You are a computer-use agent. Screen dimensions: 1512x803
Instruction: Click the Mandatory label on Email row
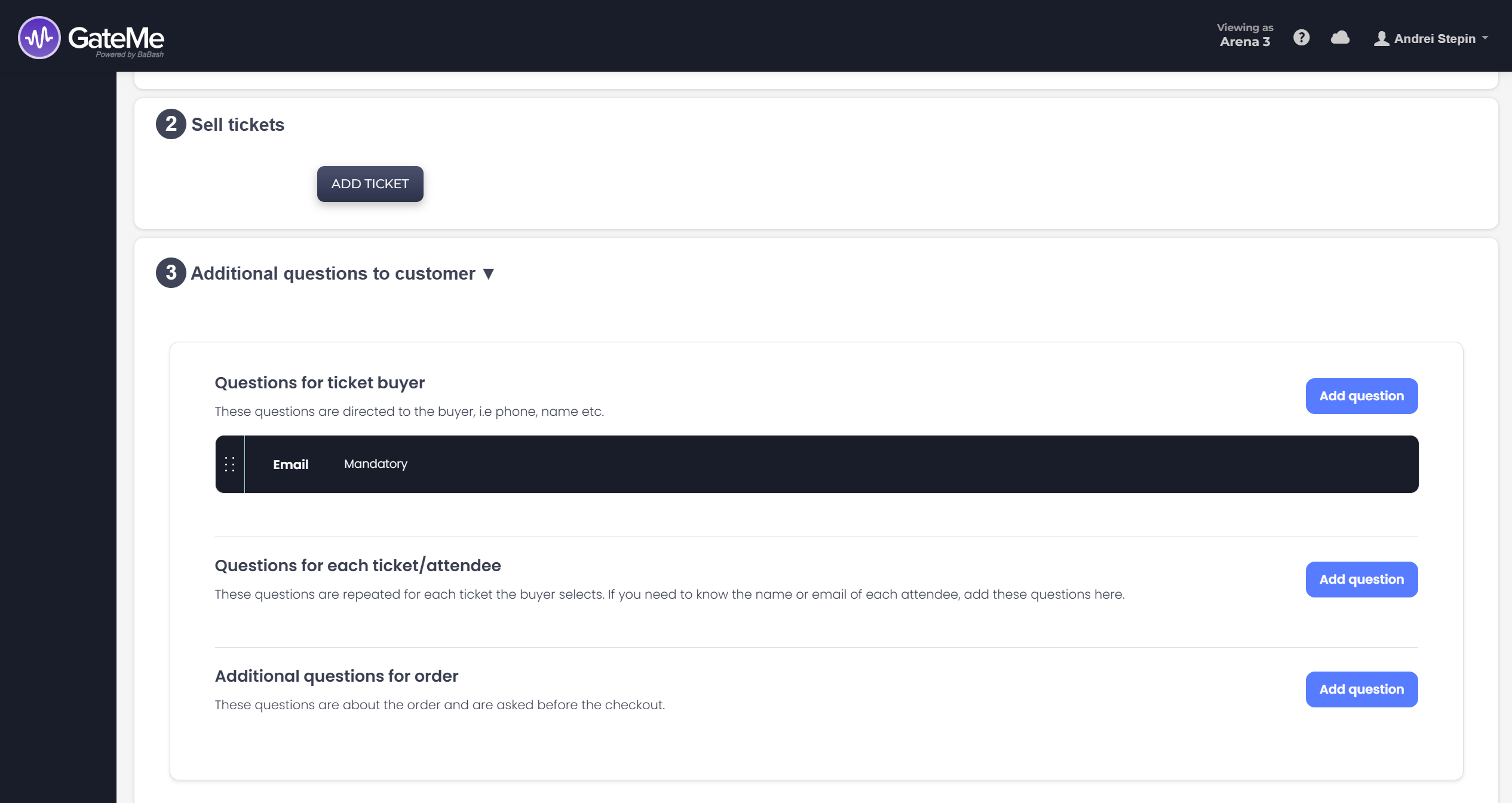point(375,464)
